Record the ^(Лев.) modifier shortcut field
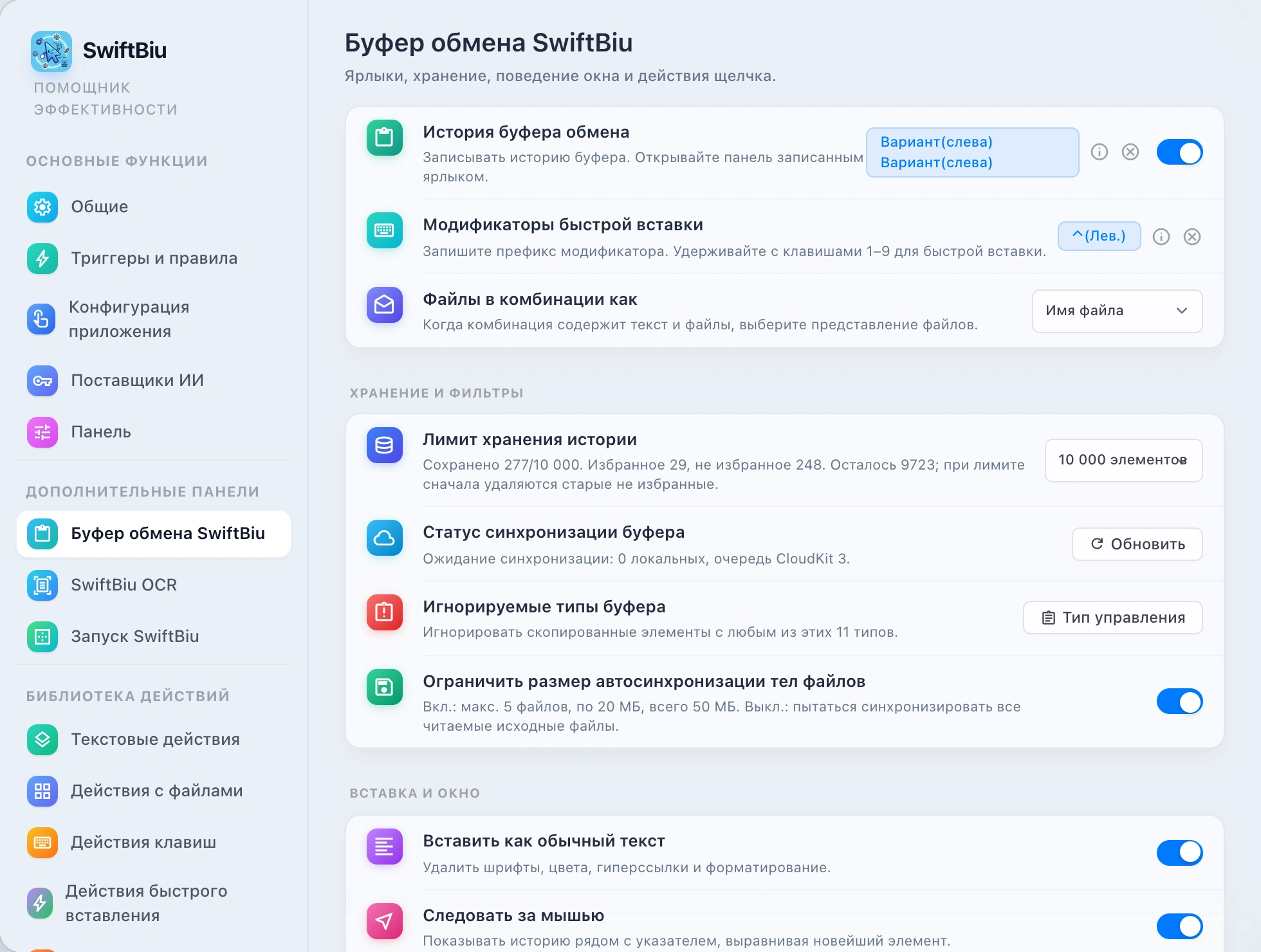Screen dimensions: 1261x952 (x=1100, y=236)
